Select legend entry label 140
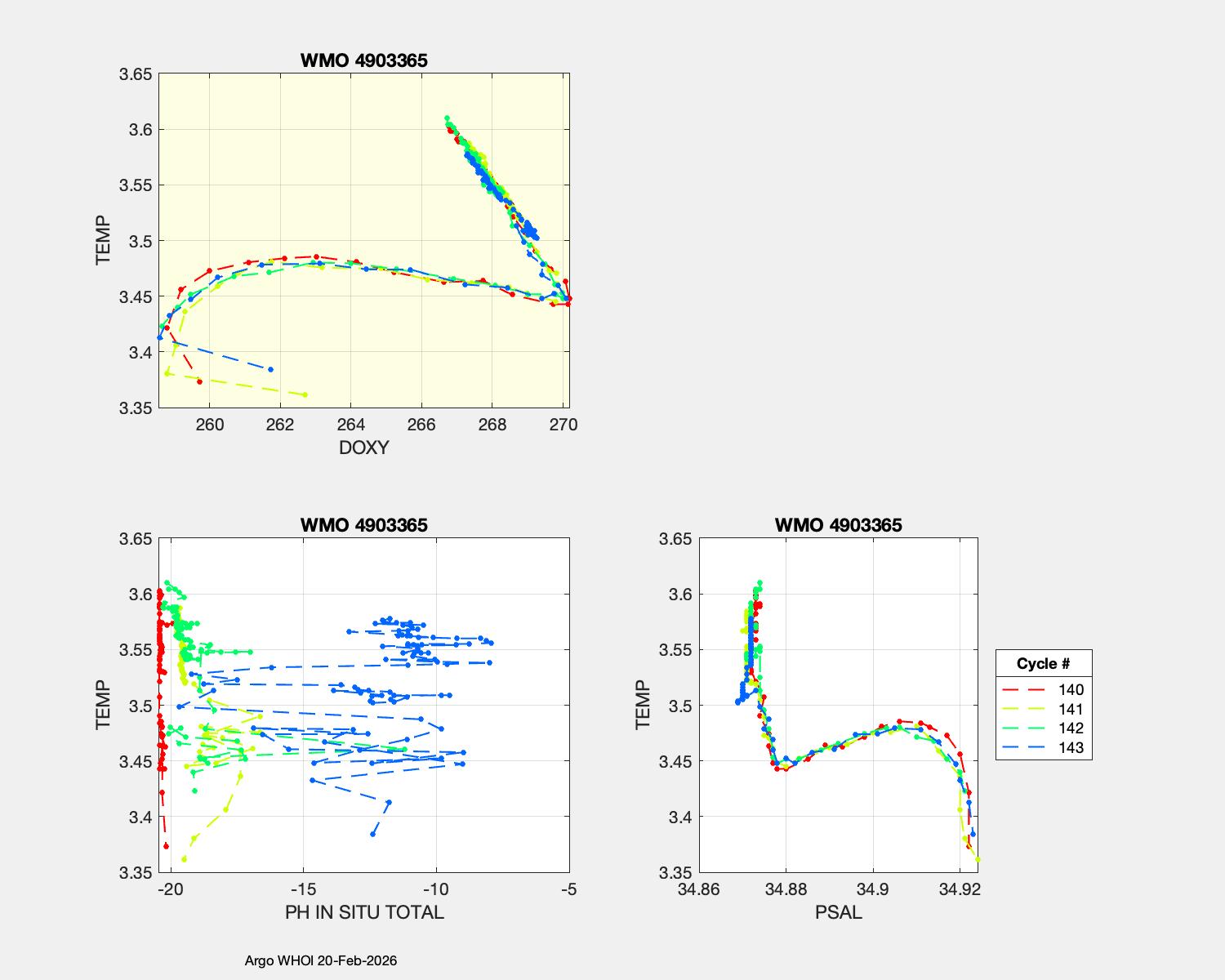 pyautogui.click(x=1071, y=690)
